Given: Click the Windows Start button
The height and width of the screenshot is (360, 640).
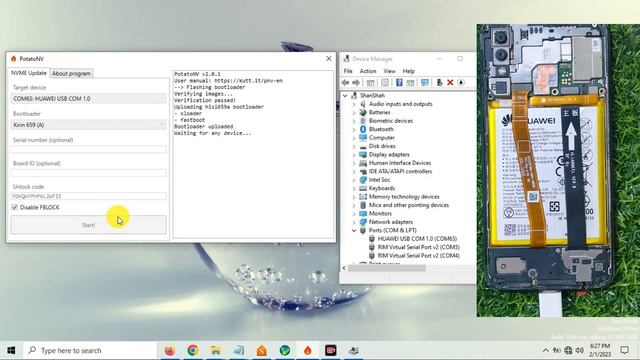Looking at the screenshot, I should pyautogui.click(x=11, y=350).
